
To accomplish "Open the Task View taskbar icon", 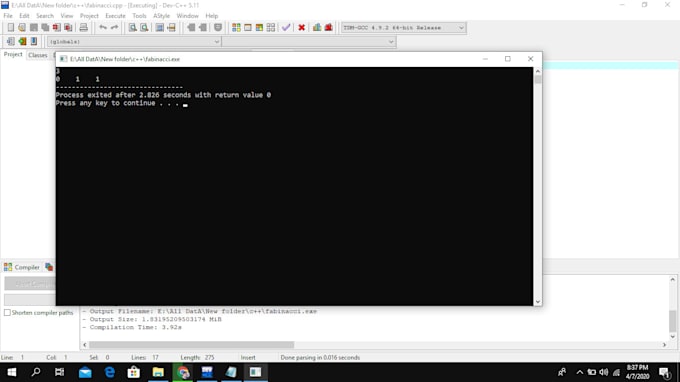I will click(59, 372).
